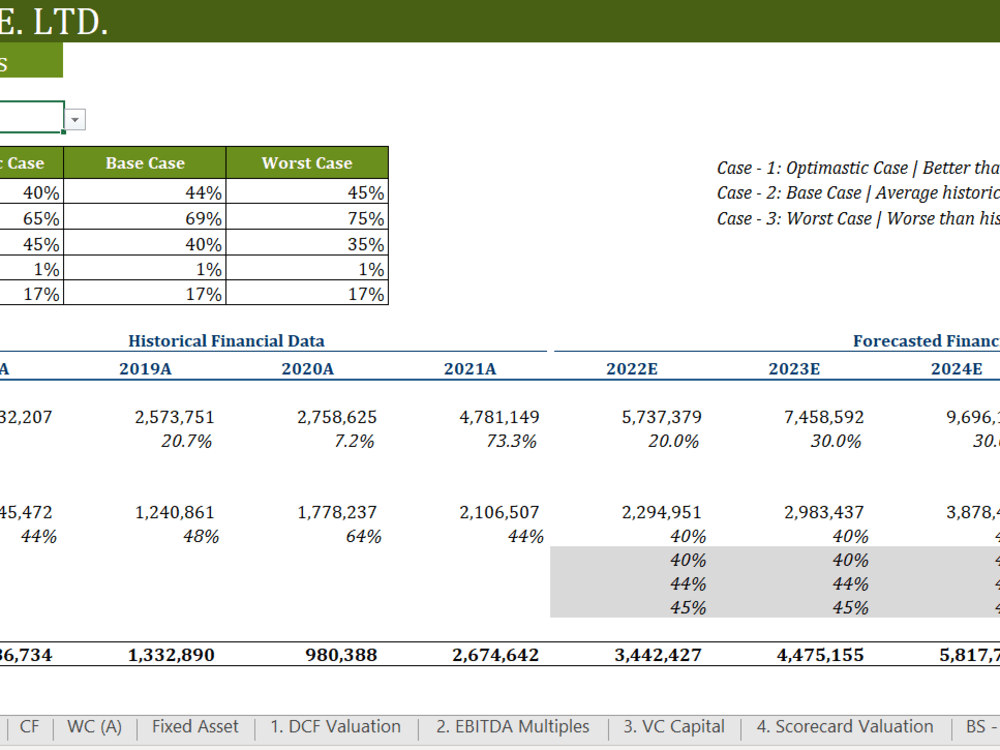Screen dimensions: 1000x750
Task: Select Worst Case 75% cell
Action: point(307,217)
